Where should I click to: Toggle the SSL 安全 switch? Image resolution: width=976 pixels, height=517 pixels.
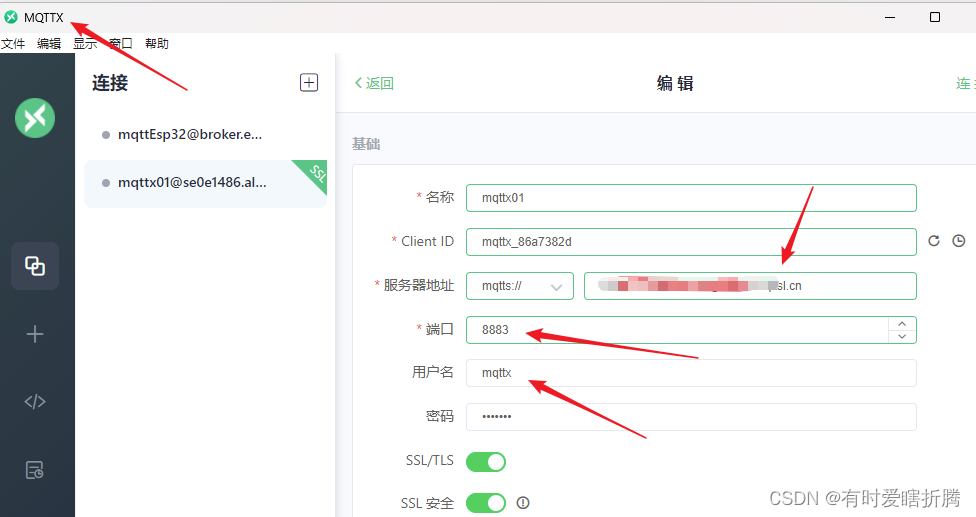point(486,503)
